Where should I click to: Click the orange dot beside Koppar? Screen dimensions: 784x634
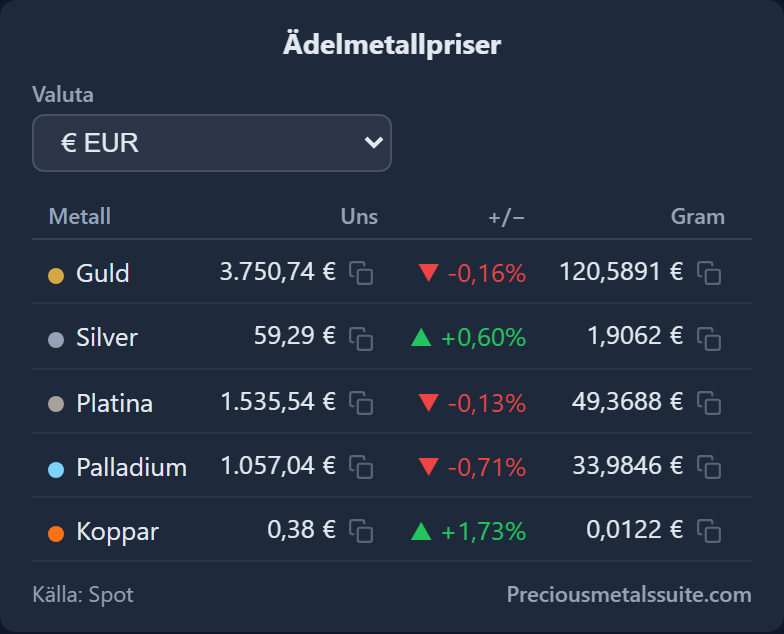click(x=56, y=534)
